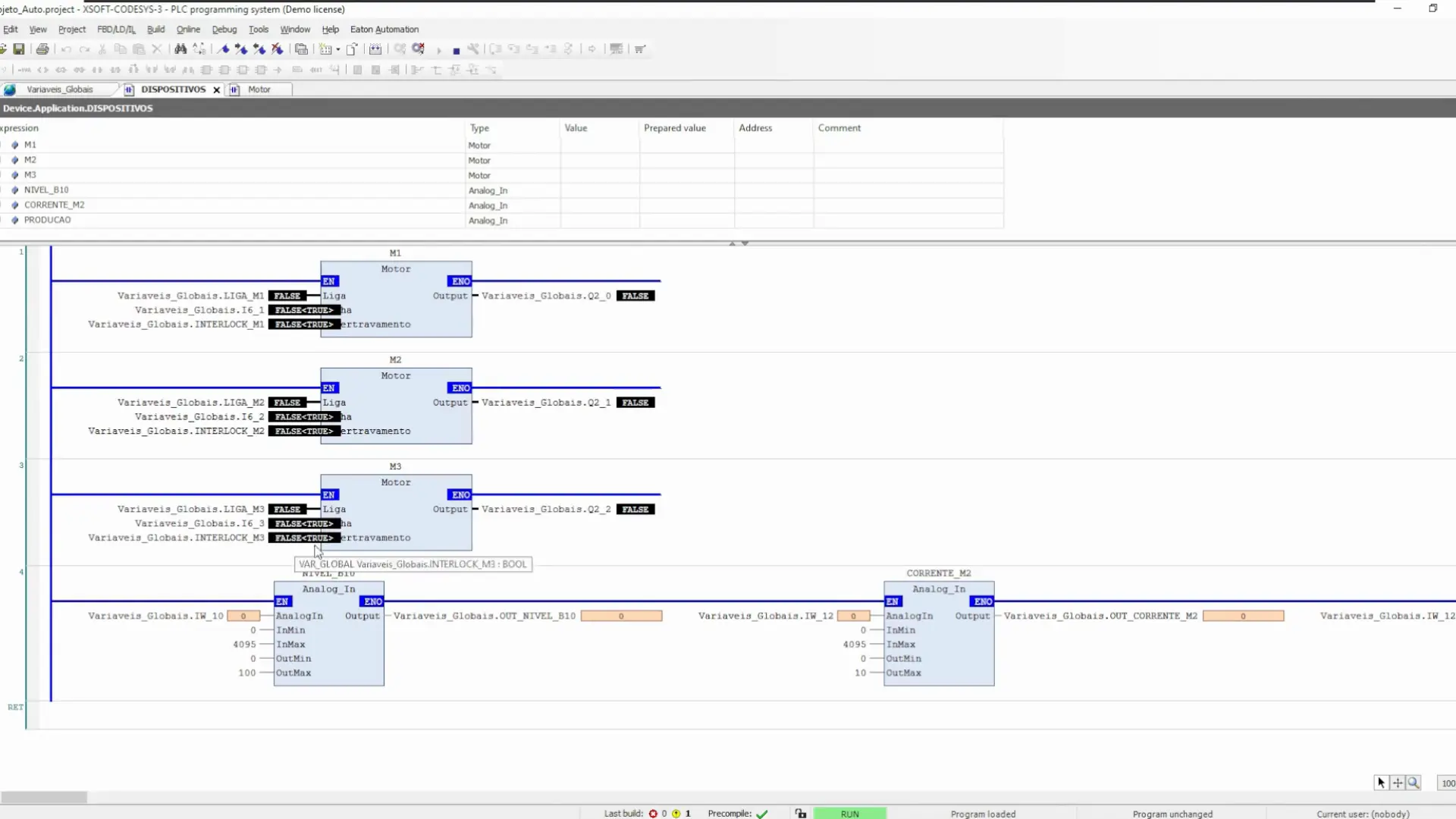Close the DISPOSITIVOS tab
This screenshot has height=819, width=1456.
[216, 89]
